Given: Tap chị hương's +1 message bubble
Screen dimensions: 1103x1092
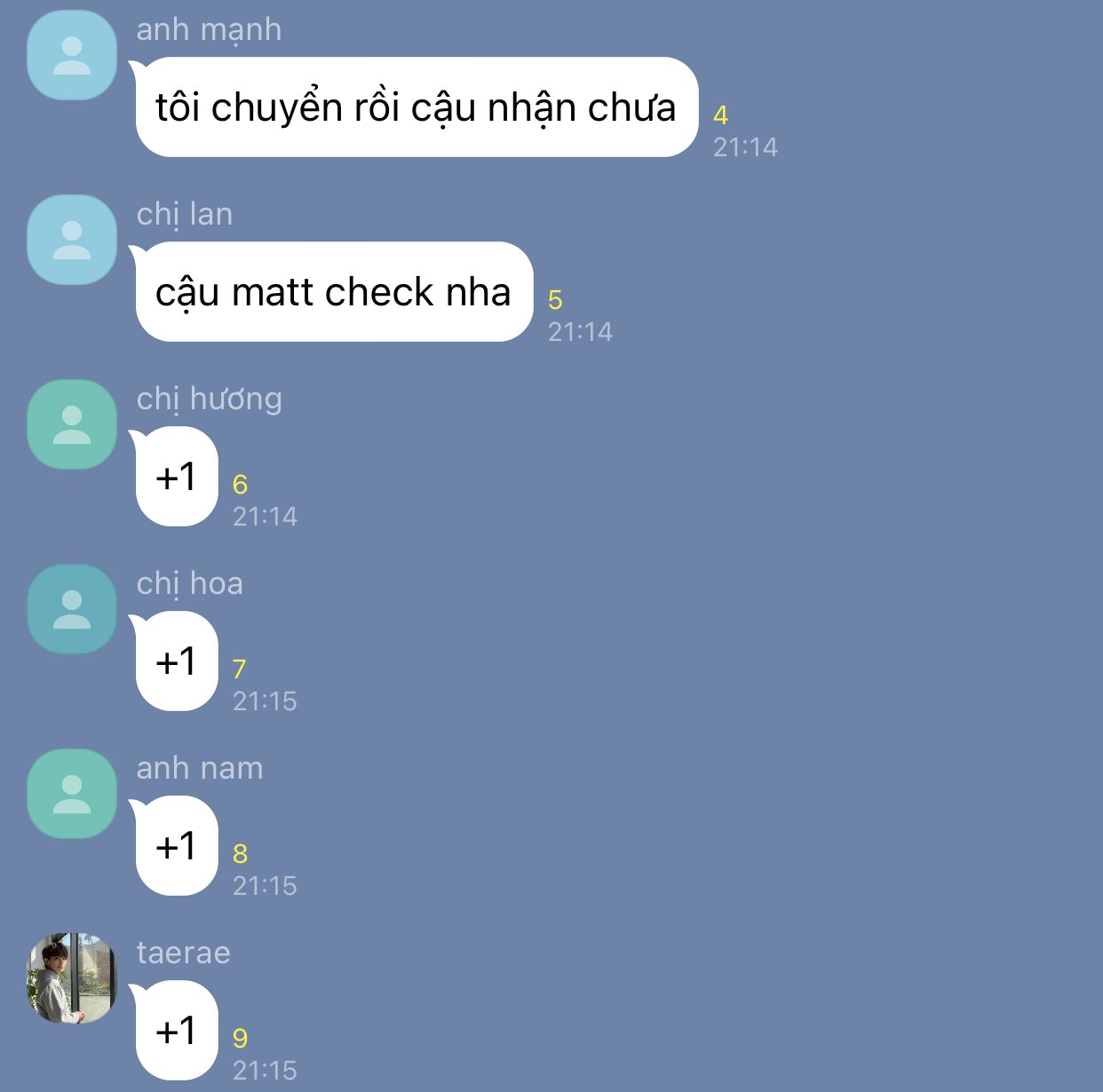Looking at the screenshot, I should 176,477.
